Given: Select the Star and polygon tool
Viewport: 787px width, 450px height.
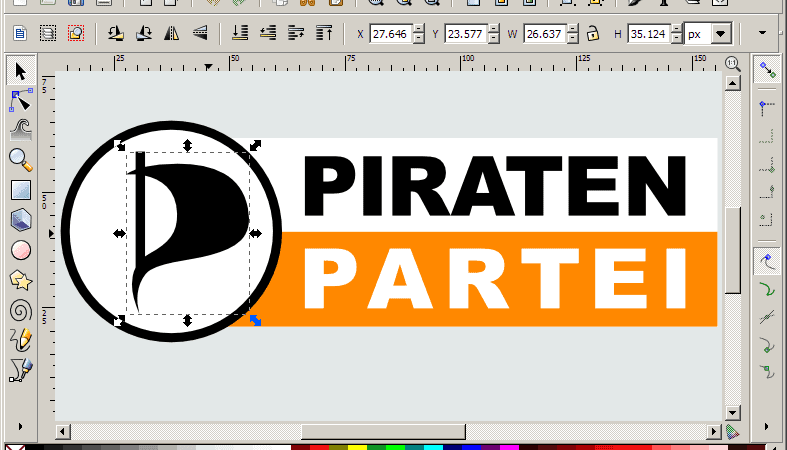Looking at the screenshot, I should click(21, 280).
